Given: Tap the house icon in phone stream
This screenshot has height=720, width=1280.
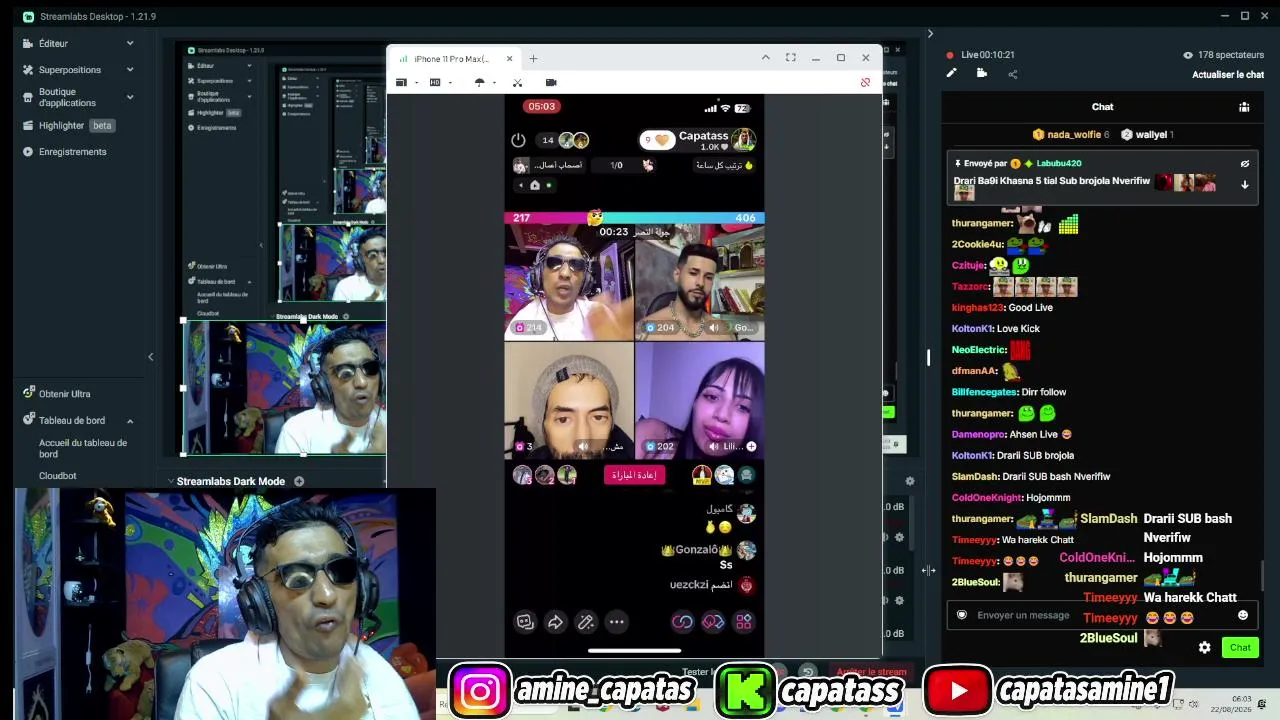Looking at the screenshot, I should (x=535, y=185).
